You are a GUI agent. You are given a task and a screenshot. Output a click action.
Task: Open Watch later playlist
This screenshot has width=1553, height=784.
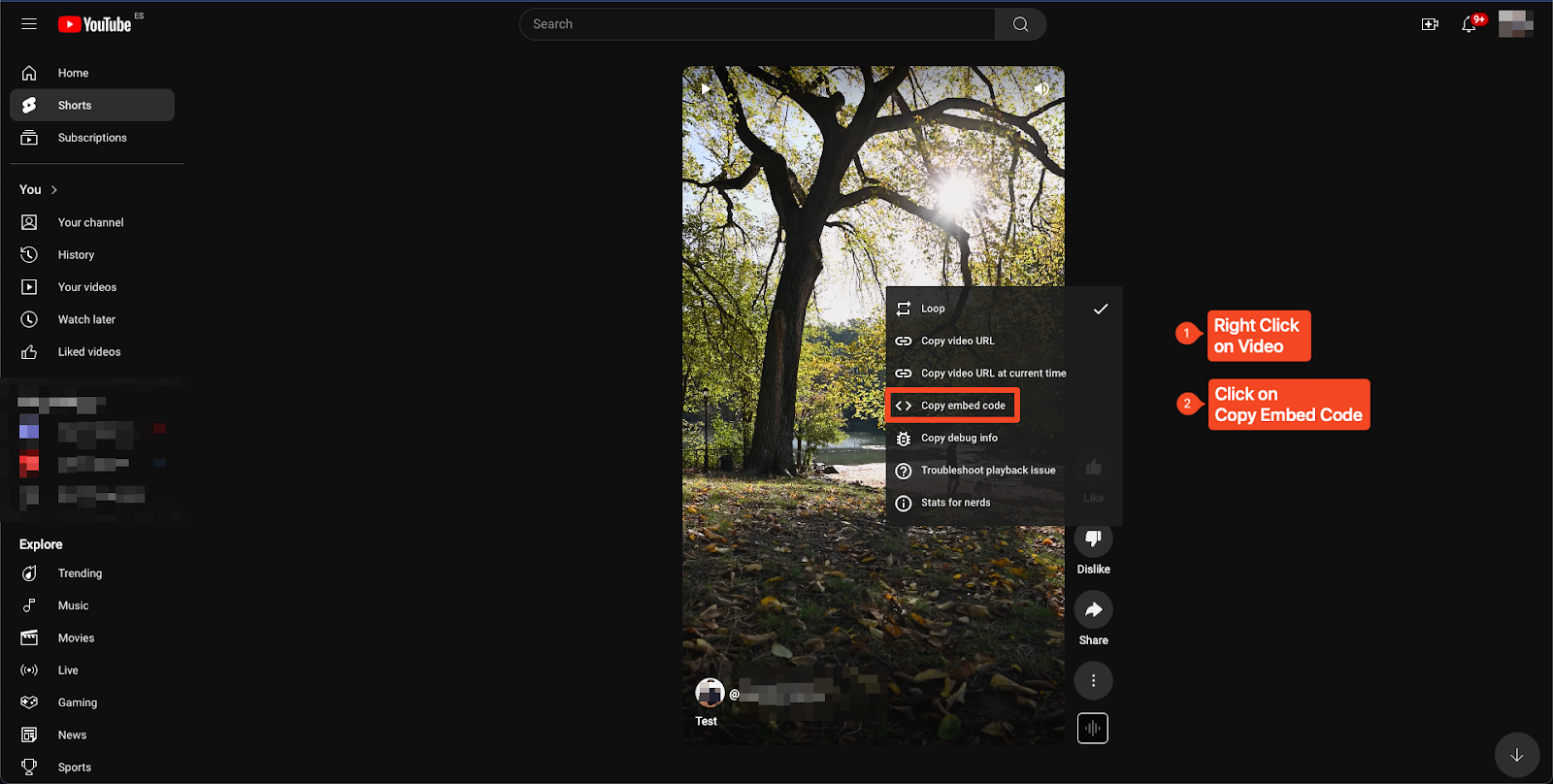92,319
